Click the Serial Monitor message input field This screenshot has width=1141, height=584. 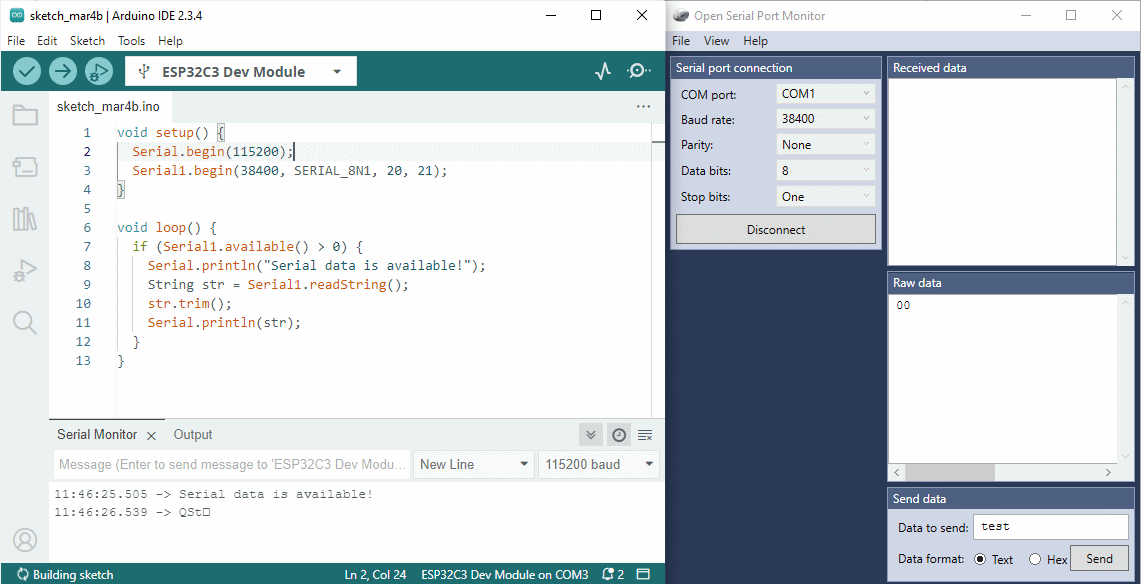pos(232,465)
